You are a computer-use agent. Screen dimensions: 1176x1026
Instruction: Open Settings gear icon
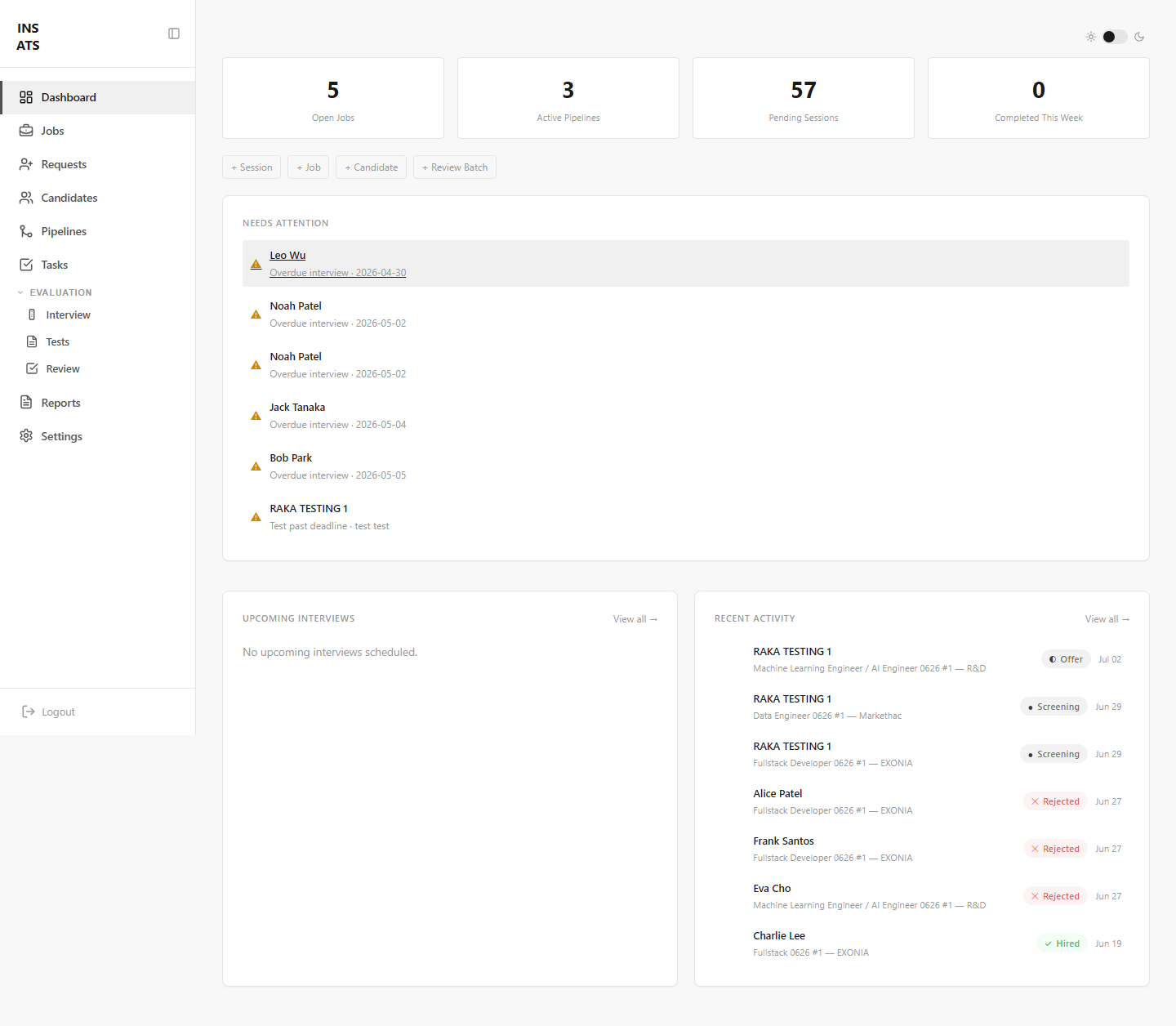26,436
